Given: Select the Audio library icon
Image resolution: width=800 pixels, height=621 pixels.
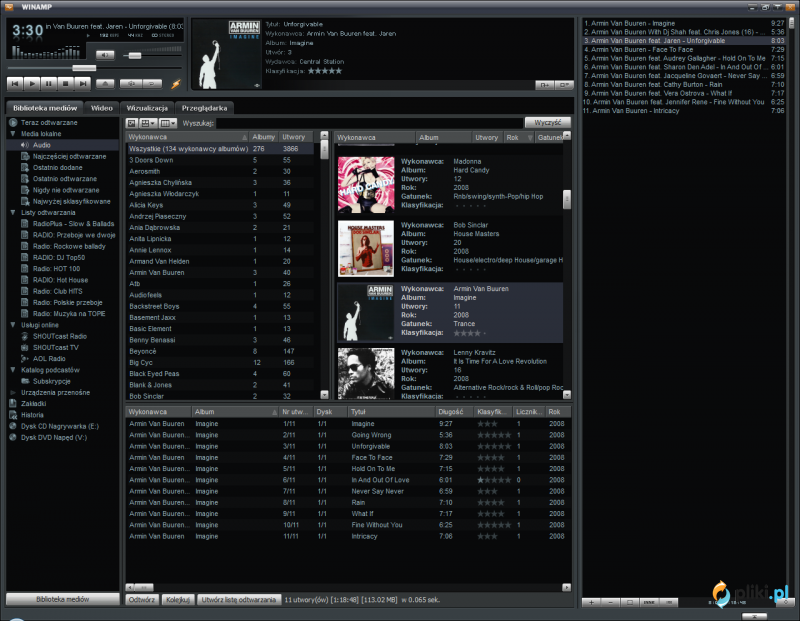Looking at the screenshot, I should (x=24, y=145).
